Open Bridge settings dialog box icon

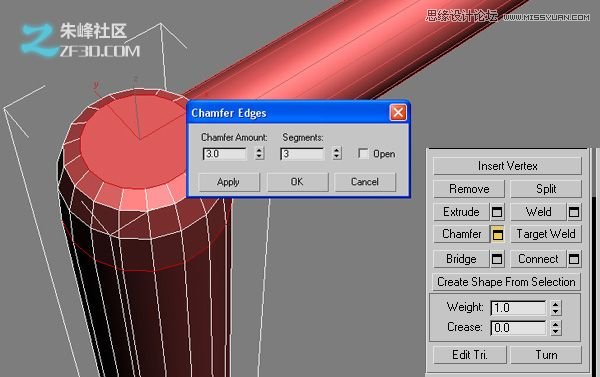tap(497, 259)
